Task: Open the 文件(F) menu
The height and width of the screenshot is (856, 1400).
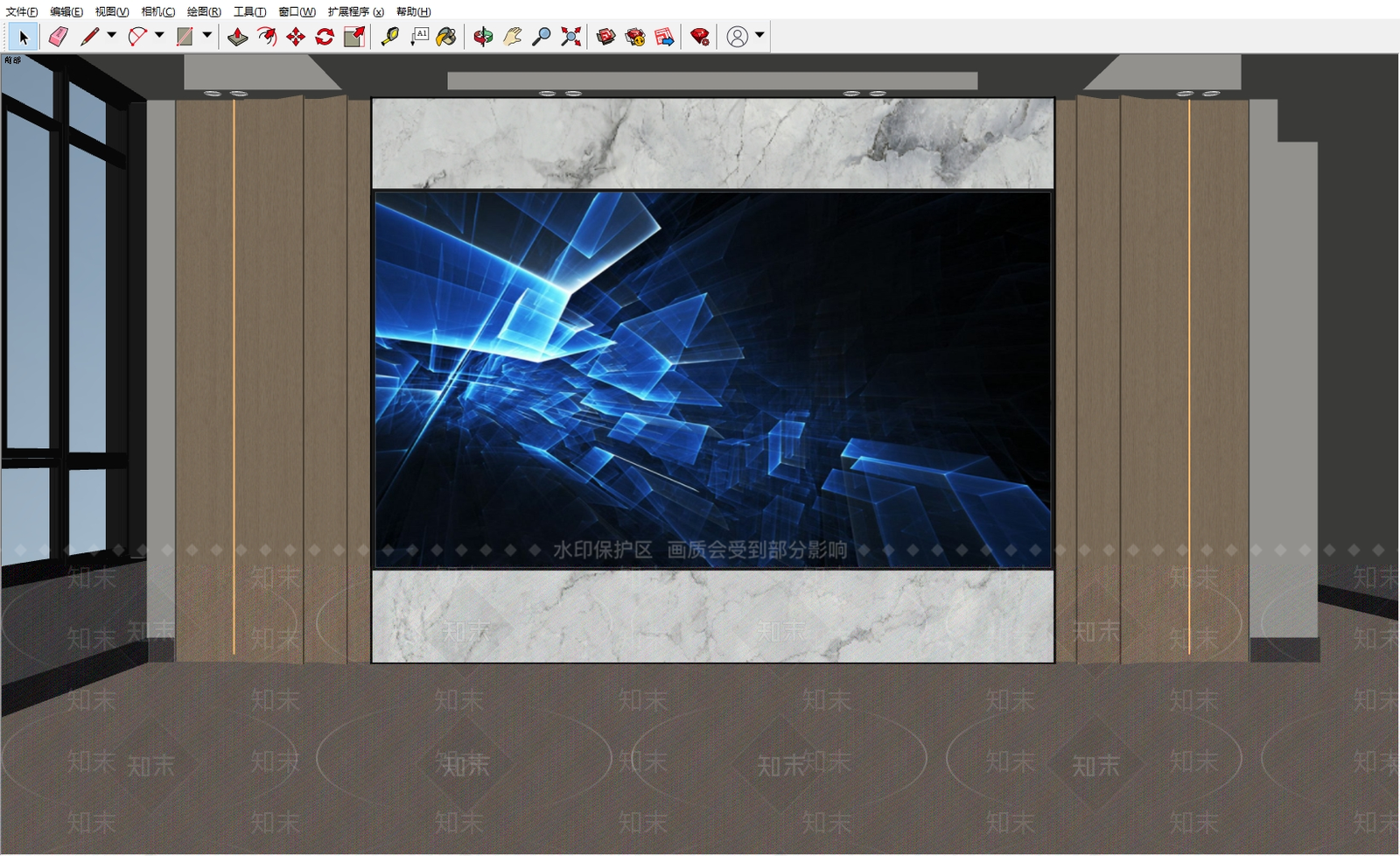Action: coord(22,11)
